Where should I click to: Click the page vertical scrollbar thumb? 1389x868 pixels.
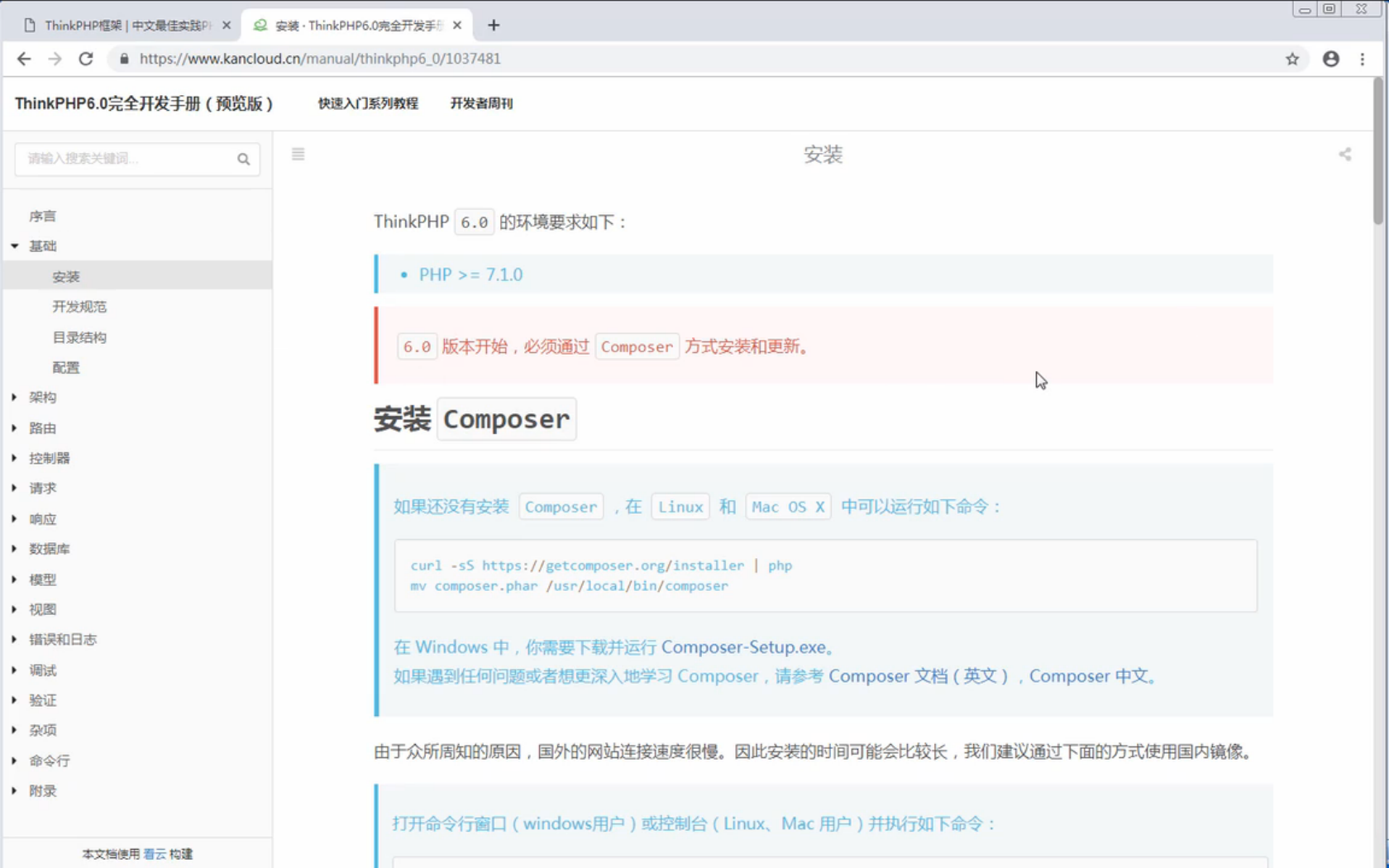[x=1378, y=150]
